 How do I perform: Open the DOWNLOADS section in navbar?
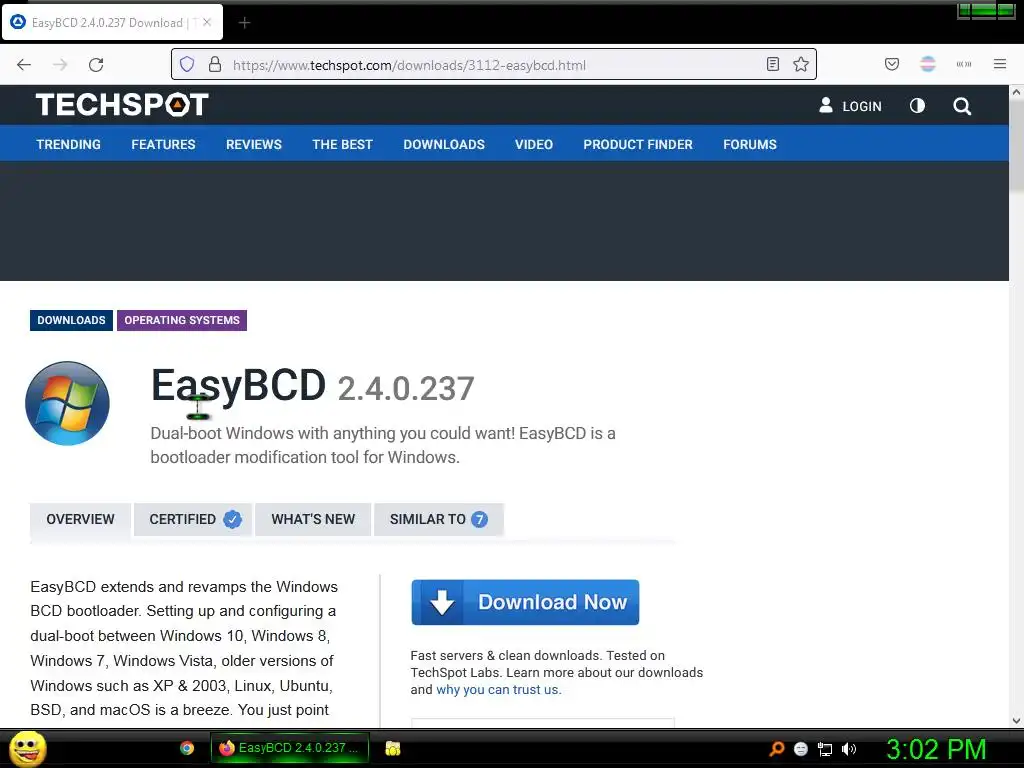click(444, 144)
